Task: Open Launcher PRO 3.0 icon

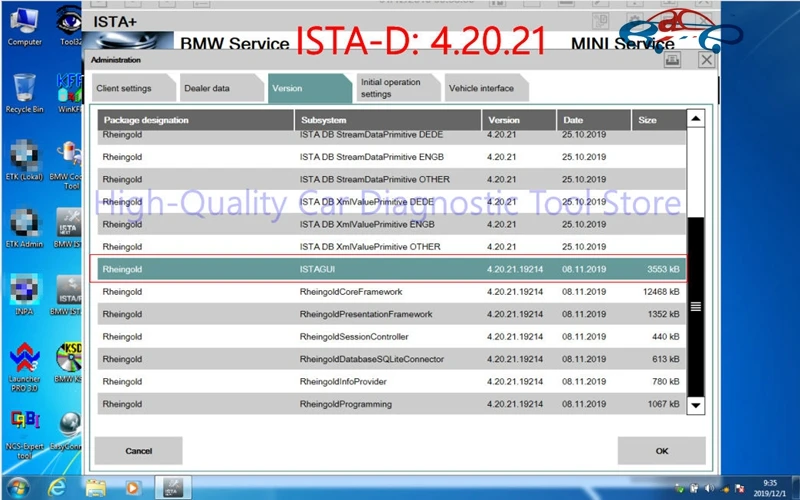Action: coord(24,366)
